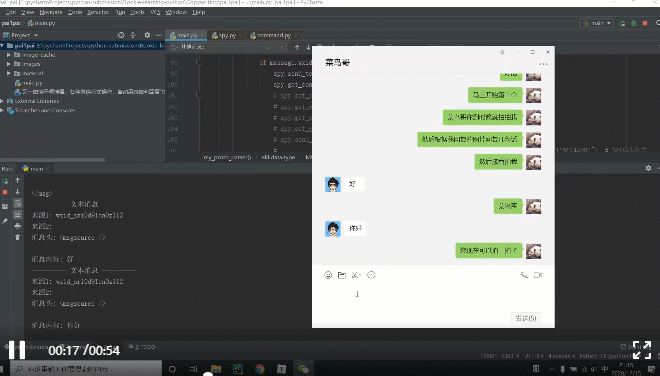Click the contact avatar beside the "好" message
The image size is (660, 376).
point(333,184)
